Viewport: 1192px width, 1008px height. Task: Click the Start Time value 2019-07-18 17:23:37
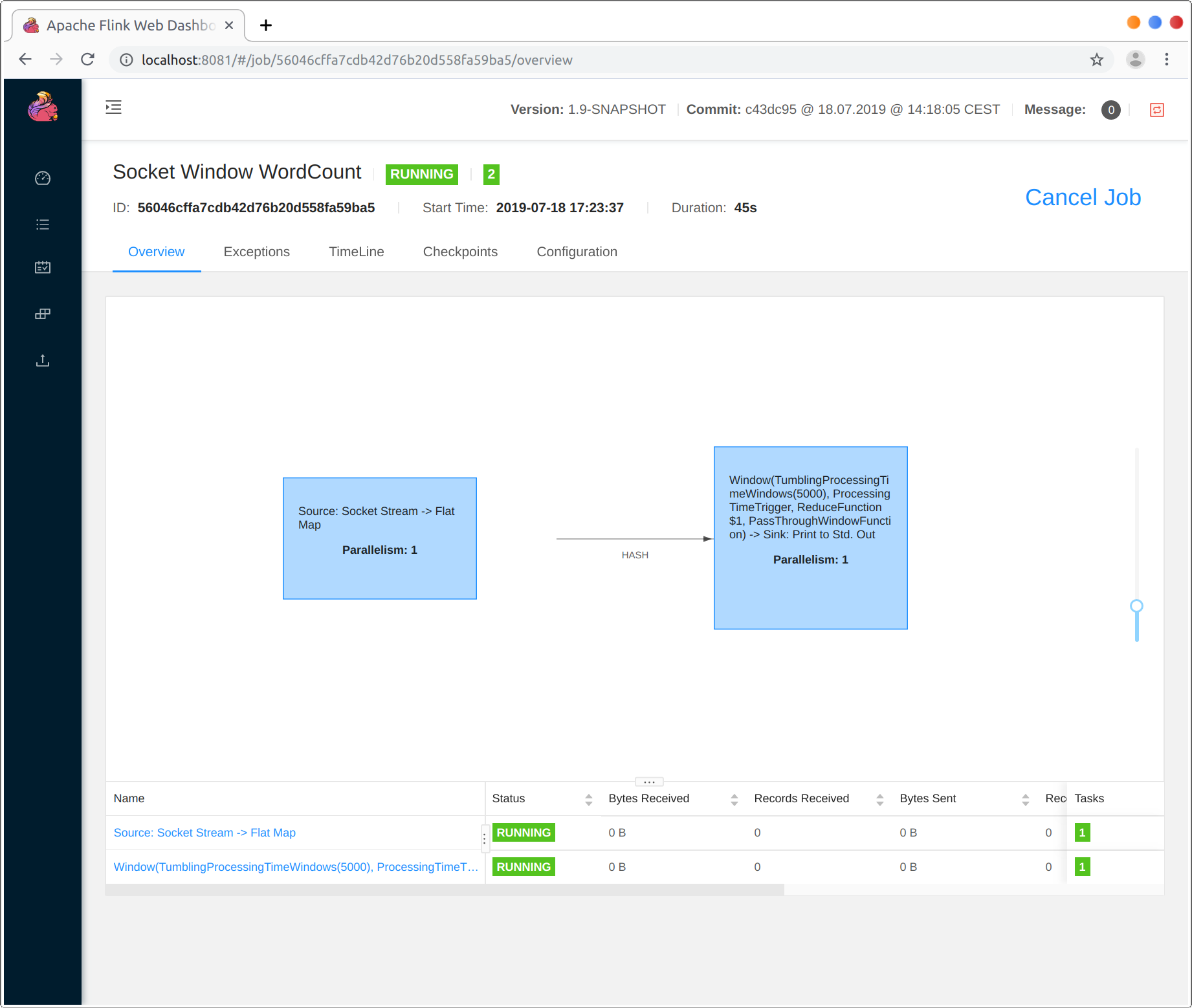click(560, 208)
